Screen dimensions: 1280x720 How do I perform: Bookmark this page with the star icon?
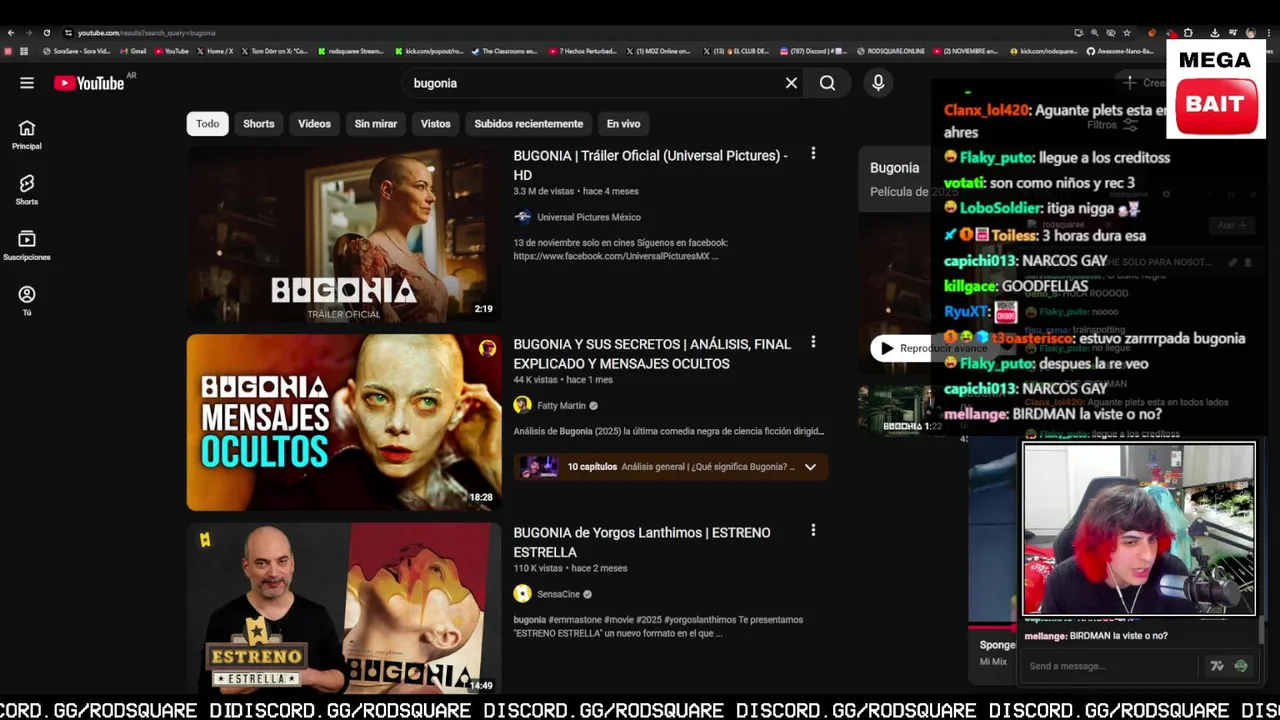[x=1127, y=33]
